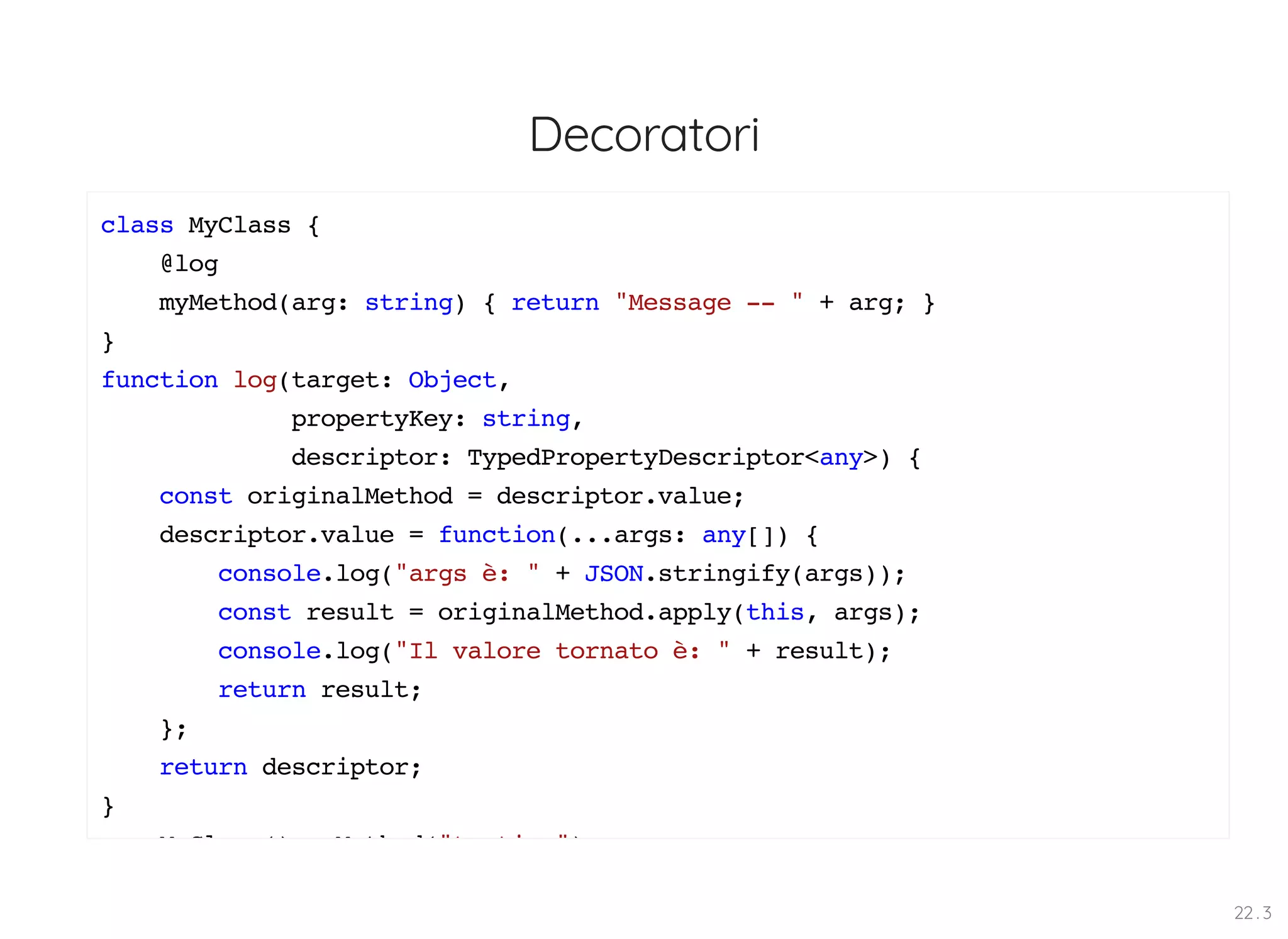Click the slide title "Decoratori"
Screen dimensions: 1288x939
click(x=644, y=135)
